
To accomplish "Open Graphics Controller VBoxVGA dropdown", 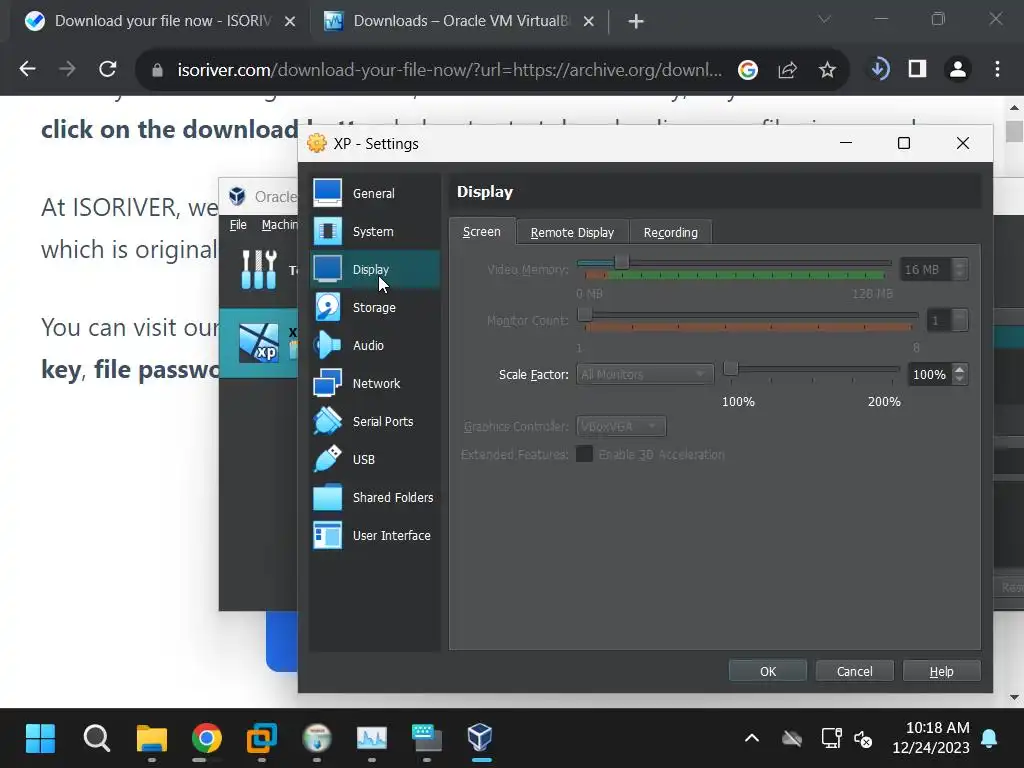I will click(620, 426).
